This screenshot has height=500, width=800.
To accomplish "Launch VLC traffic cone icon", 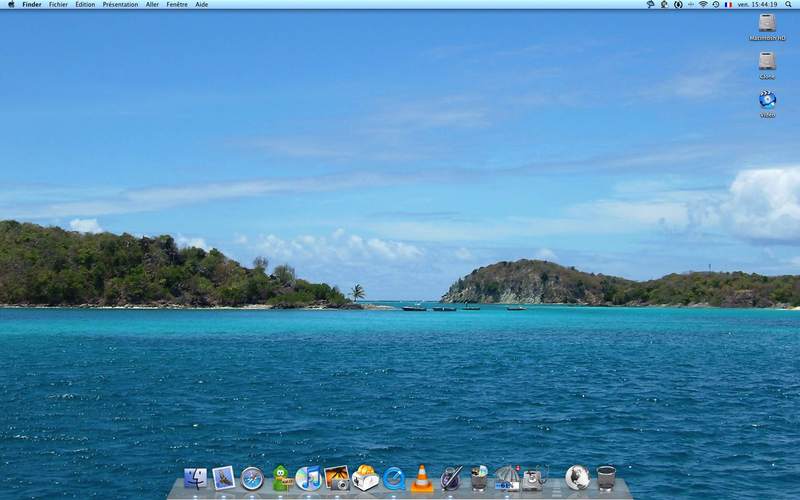I will coord(422,479).
